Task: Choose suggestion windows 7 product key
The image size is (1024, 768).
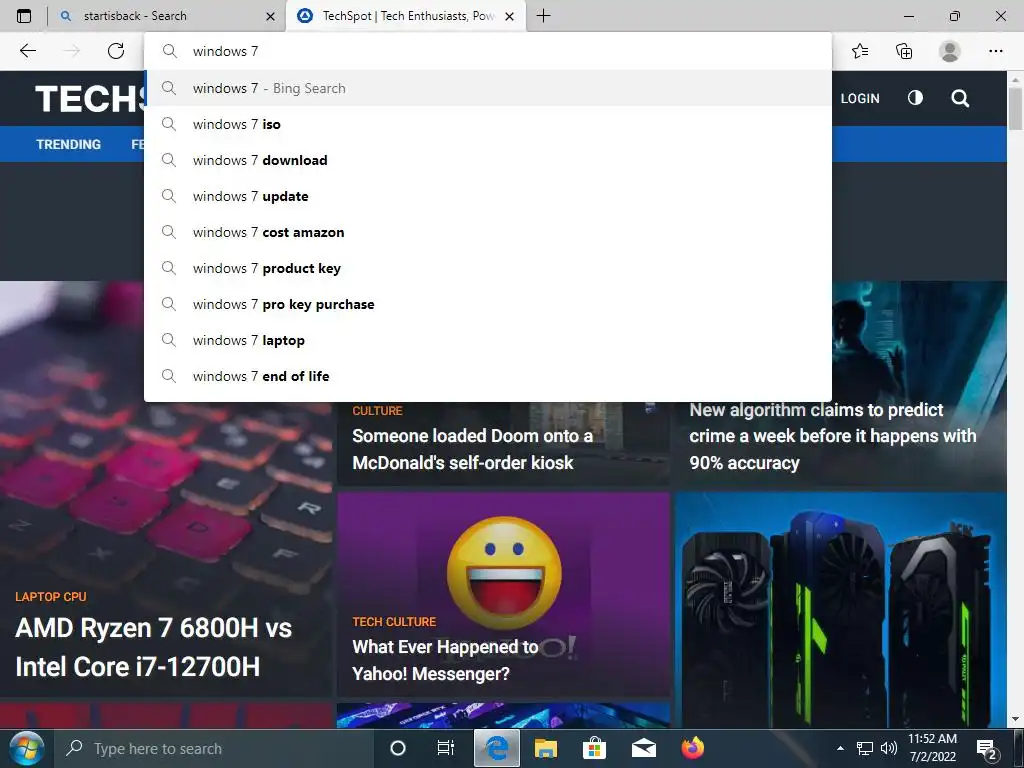Action: [488, 268]
